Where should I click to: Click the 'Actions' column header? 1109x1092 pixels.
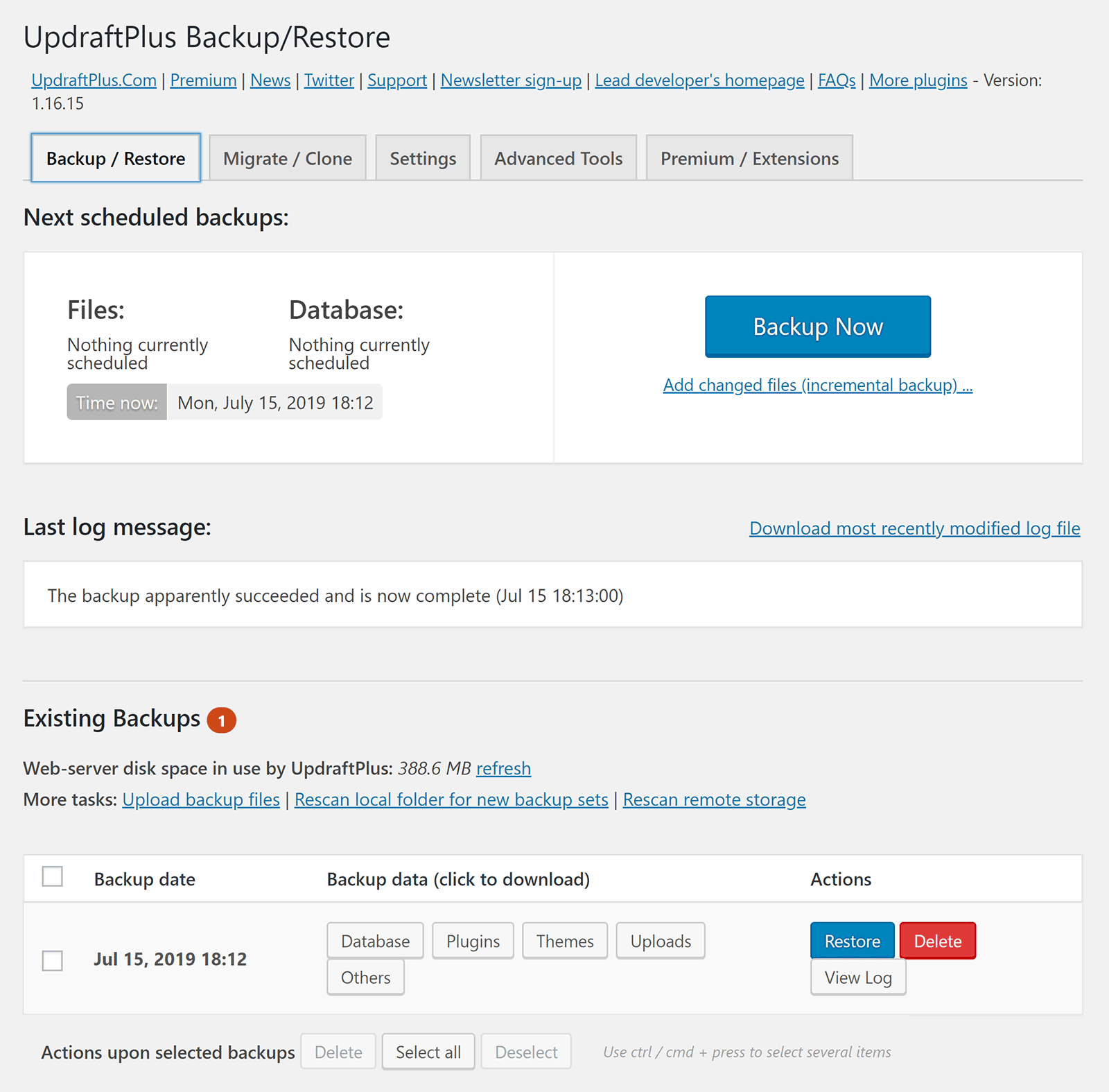click(841, 879)
